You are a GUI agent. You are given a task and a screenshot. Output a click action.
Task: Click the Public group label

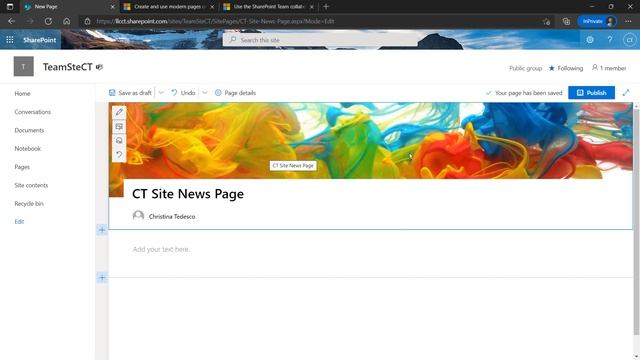[525, 68]
